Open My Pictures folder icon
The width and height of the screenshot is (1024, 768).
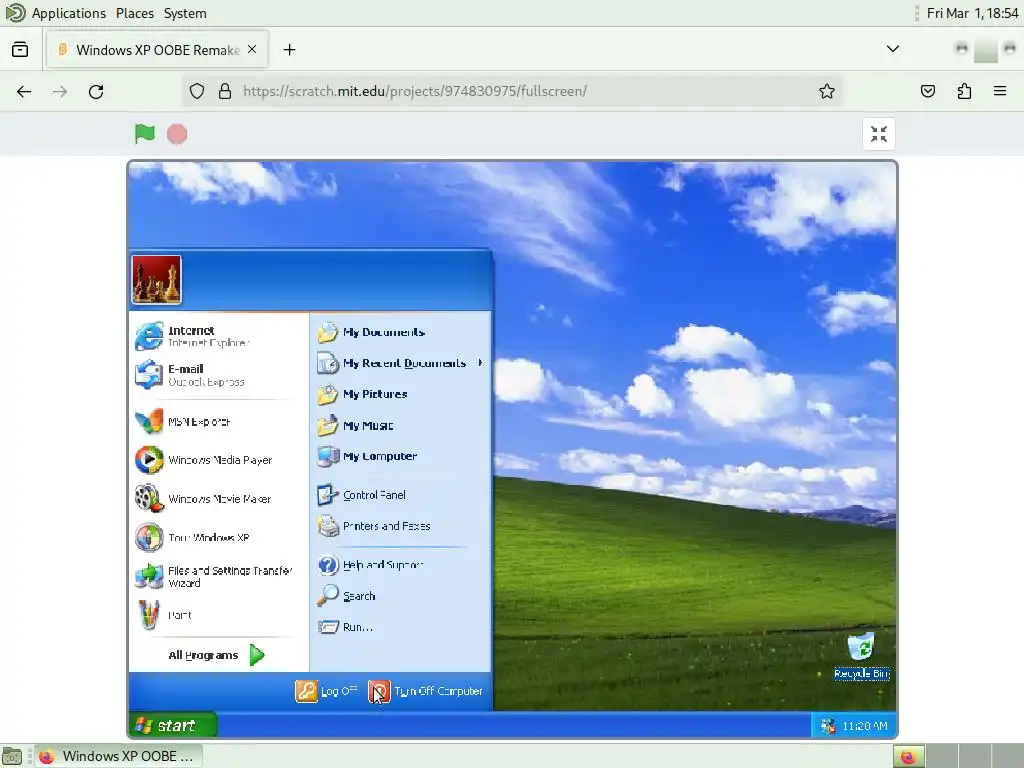(x=328, y=394)
